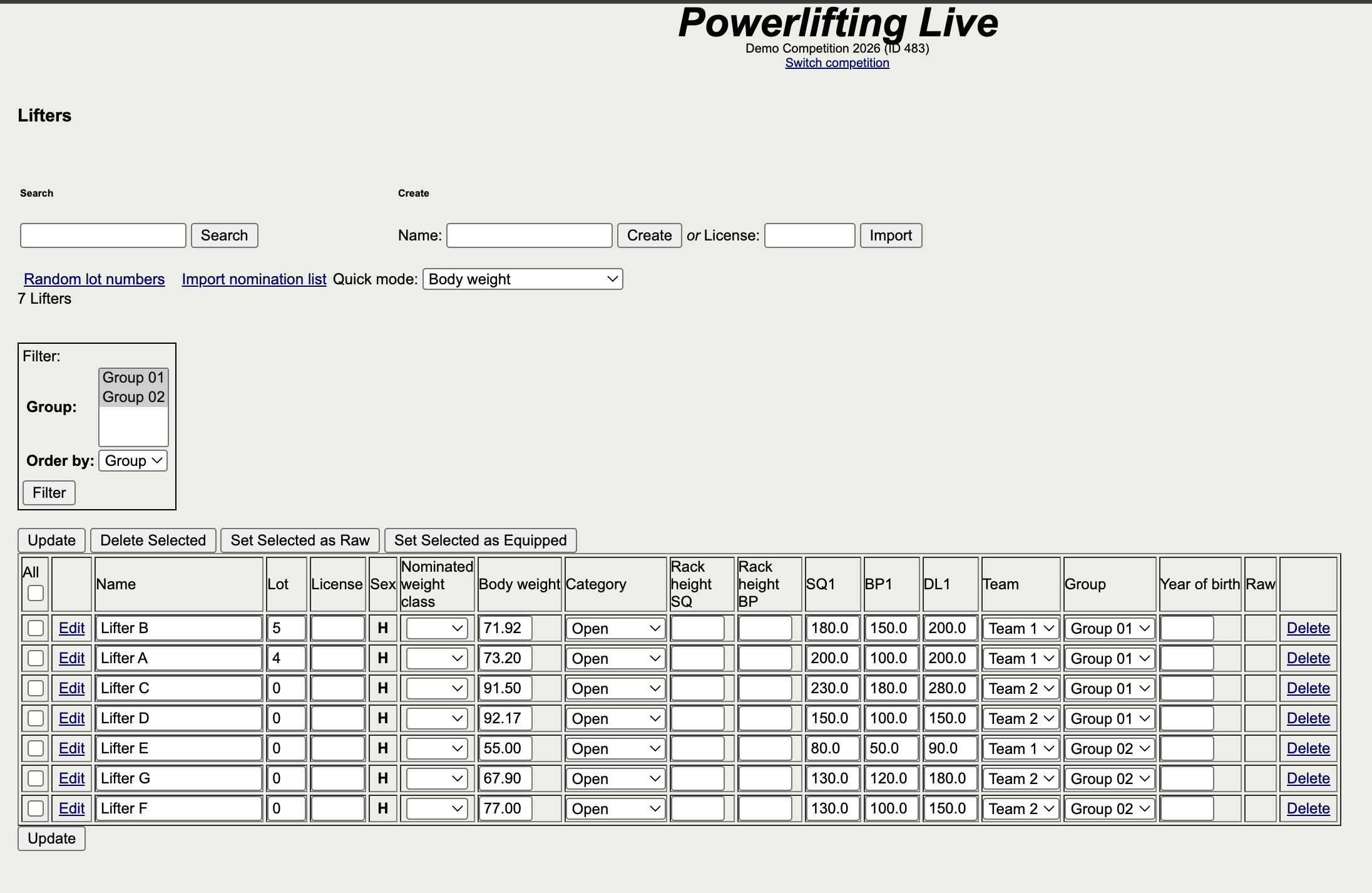Click the Create button
This screenshot has height=893, width=1372.
[650, 235]
